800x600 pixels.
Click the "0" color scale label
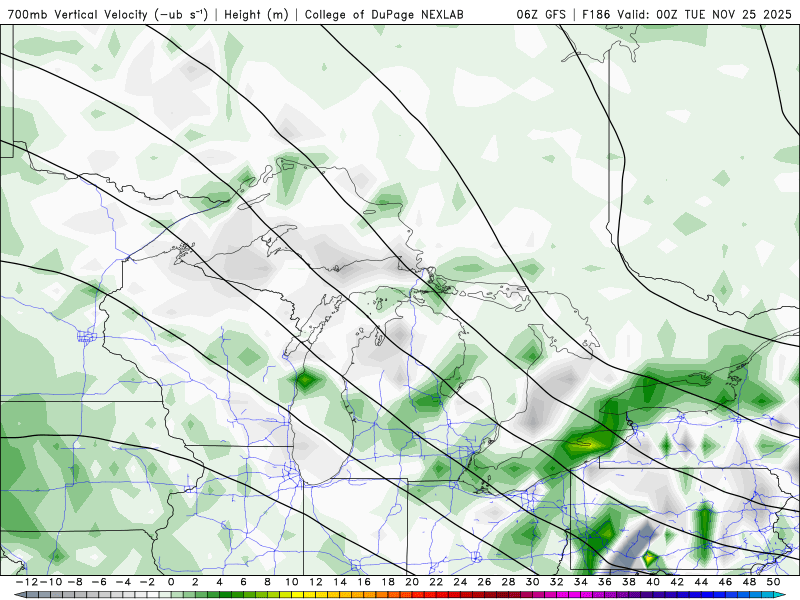click(x=171, y=582)
